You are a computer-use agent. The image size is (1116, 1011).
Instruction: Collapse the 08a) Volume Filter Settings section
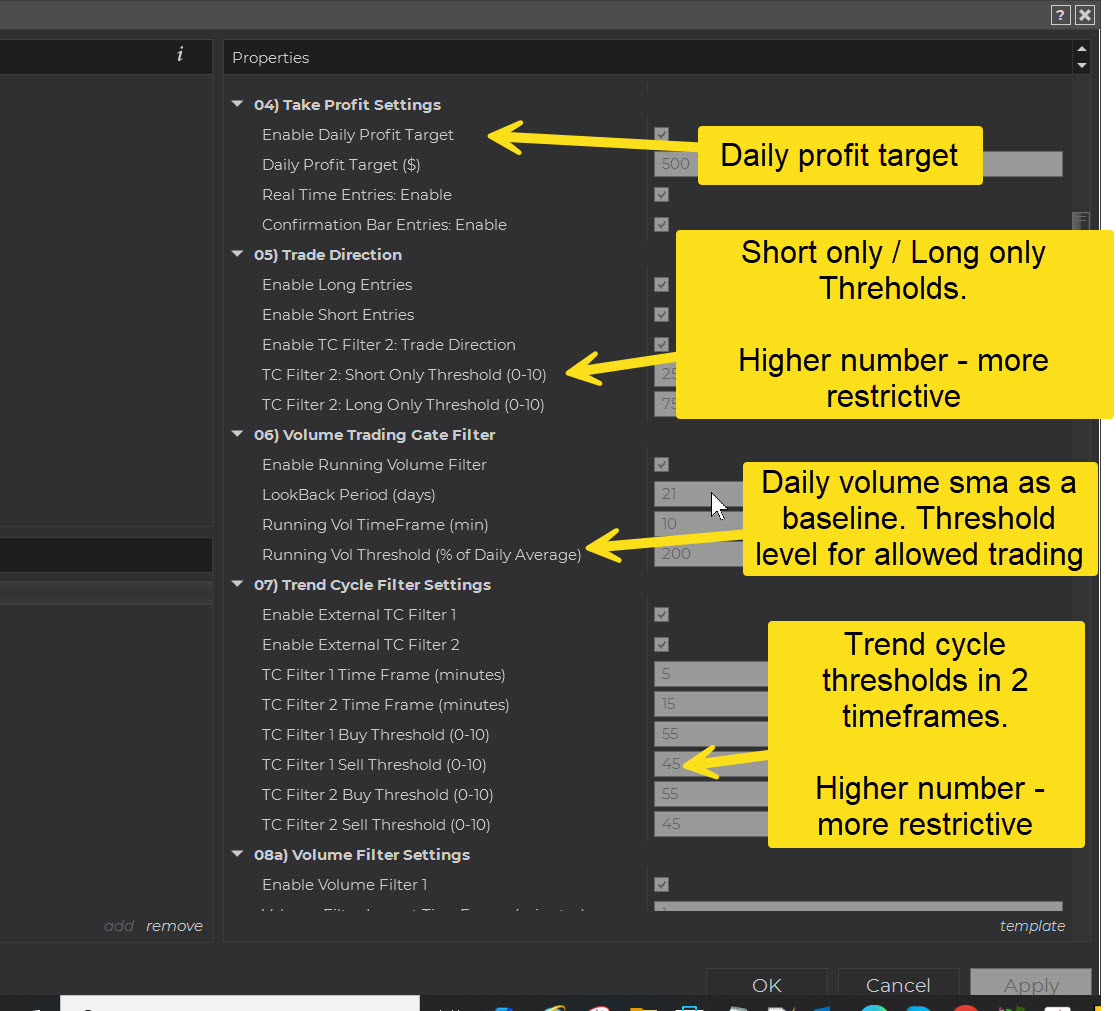pos(238,855)
